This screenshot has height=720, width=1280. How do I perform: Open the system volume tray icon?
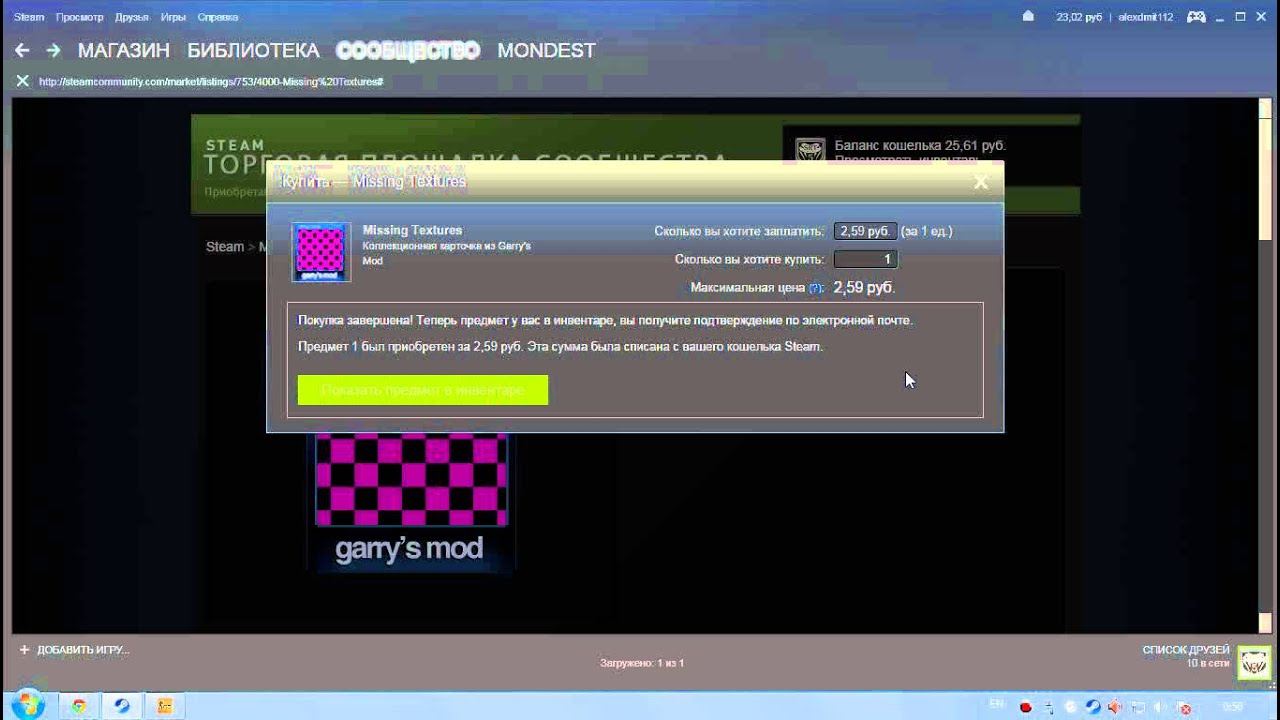coord(1162,707)
